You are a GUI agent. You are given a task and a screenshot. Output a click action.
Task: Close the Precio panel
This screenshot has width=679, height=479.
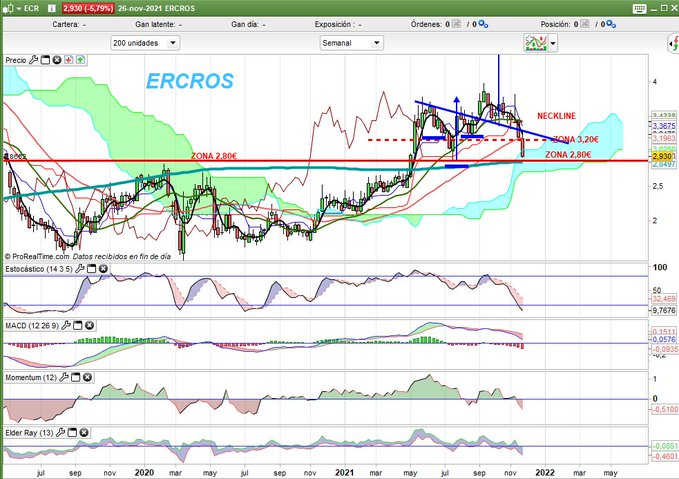coord(57,60)
